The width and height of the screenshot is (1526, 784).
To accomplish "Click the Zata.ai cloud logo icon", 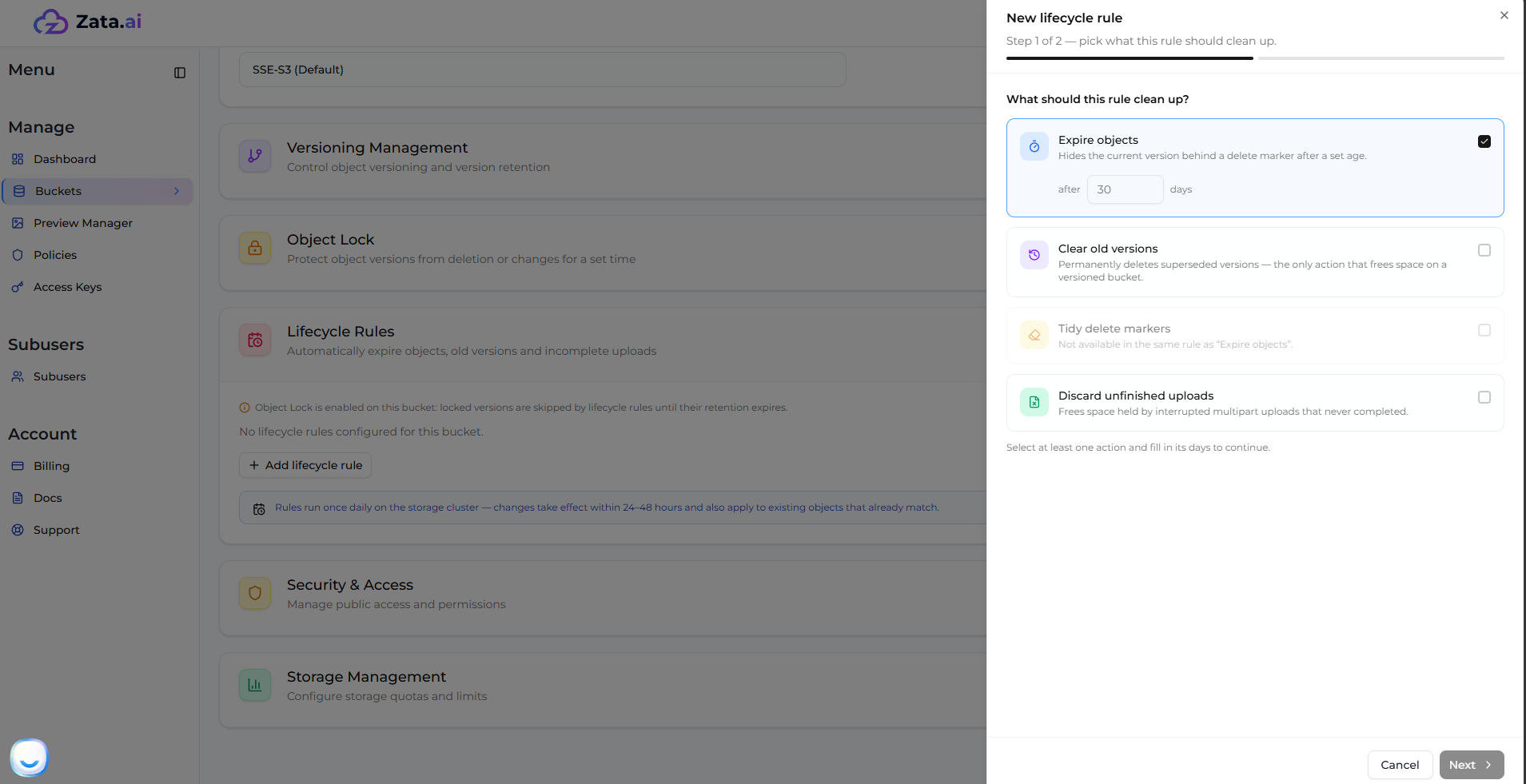I will pyautogui.click(x=50, y=22).
